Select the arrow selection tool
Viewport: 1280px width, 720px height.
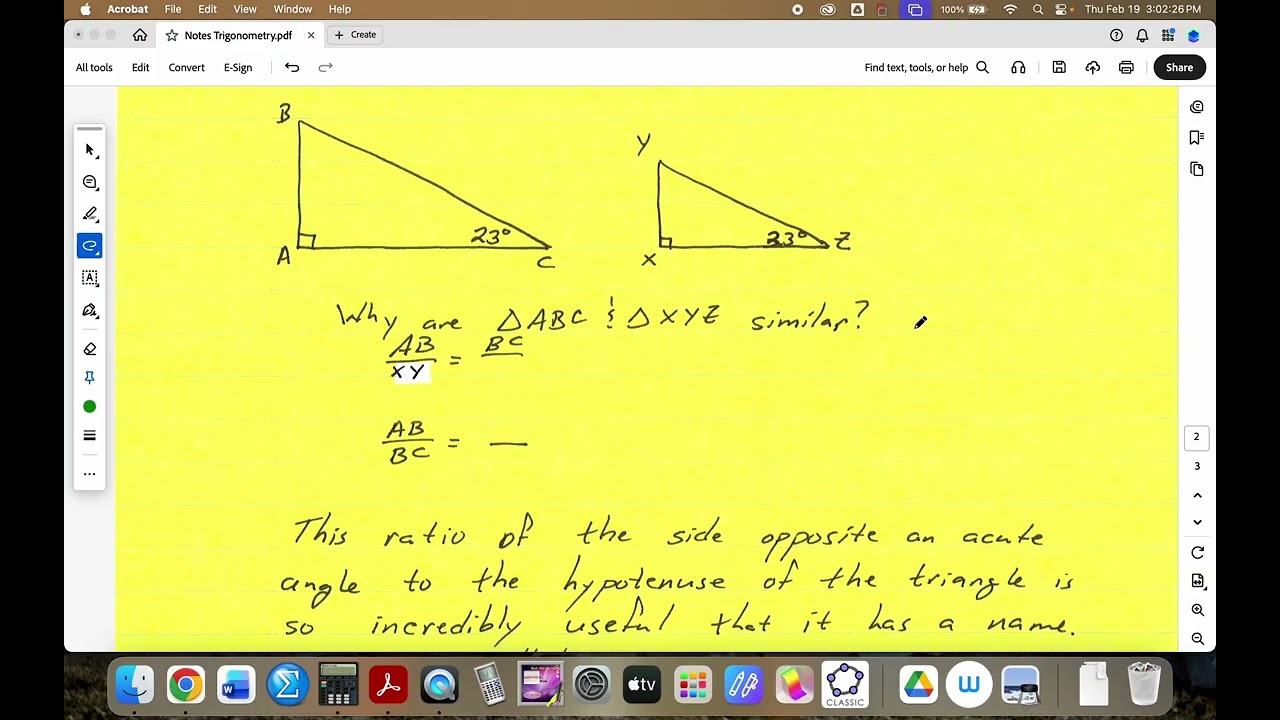[x=90, y=150]
